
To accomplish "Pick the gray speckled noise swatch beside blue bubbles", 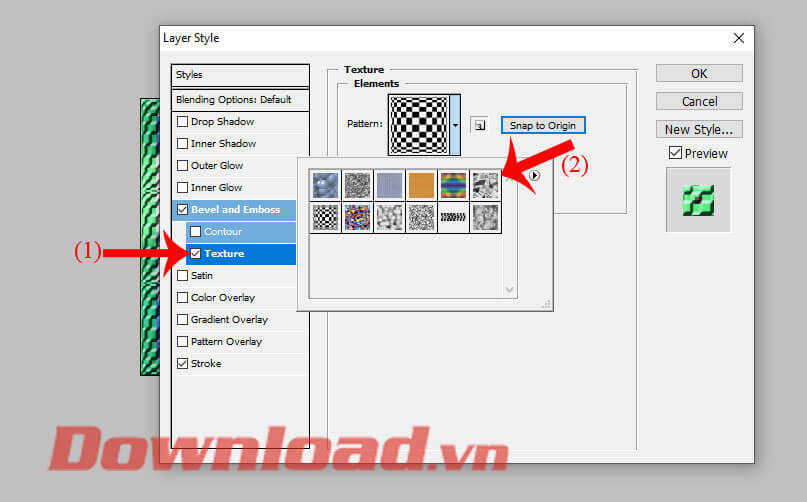I will [x=357, y=185].
